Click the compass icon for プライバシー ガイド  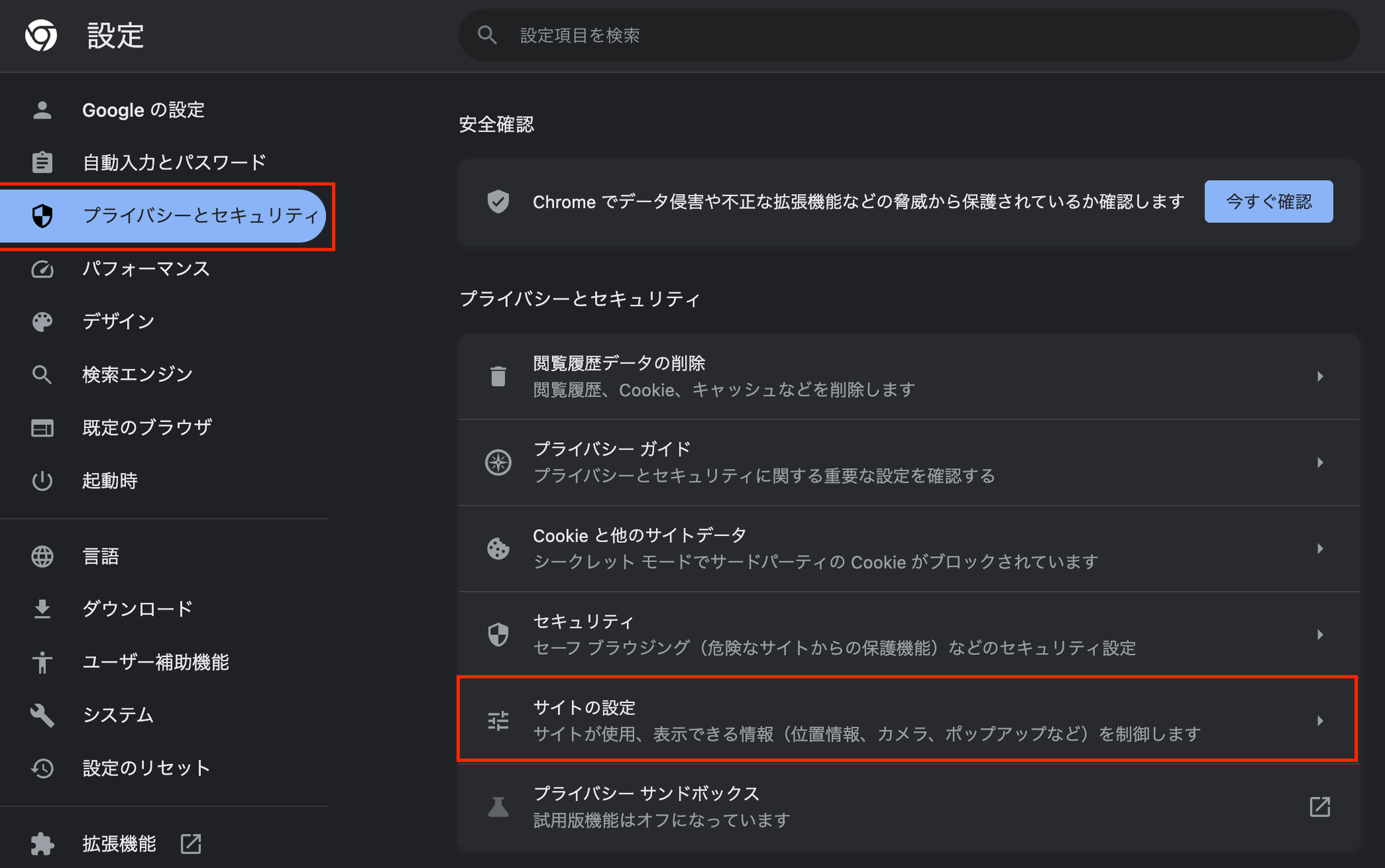[498, 462]
